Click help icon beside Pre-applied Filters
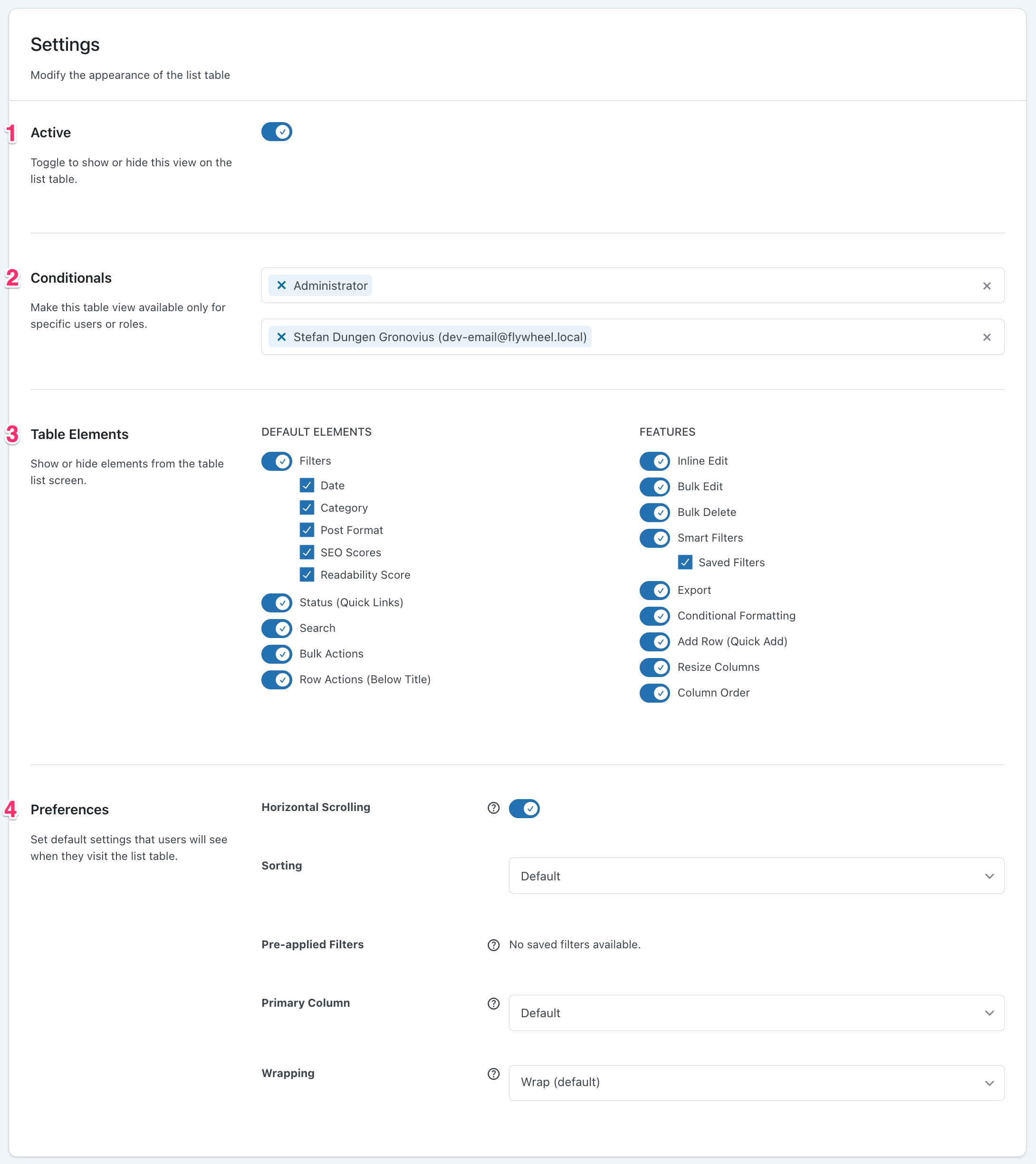 coord(493,945)
